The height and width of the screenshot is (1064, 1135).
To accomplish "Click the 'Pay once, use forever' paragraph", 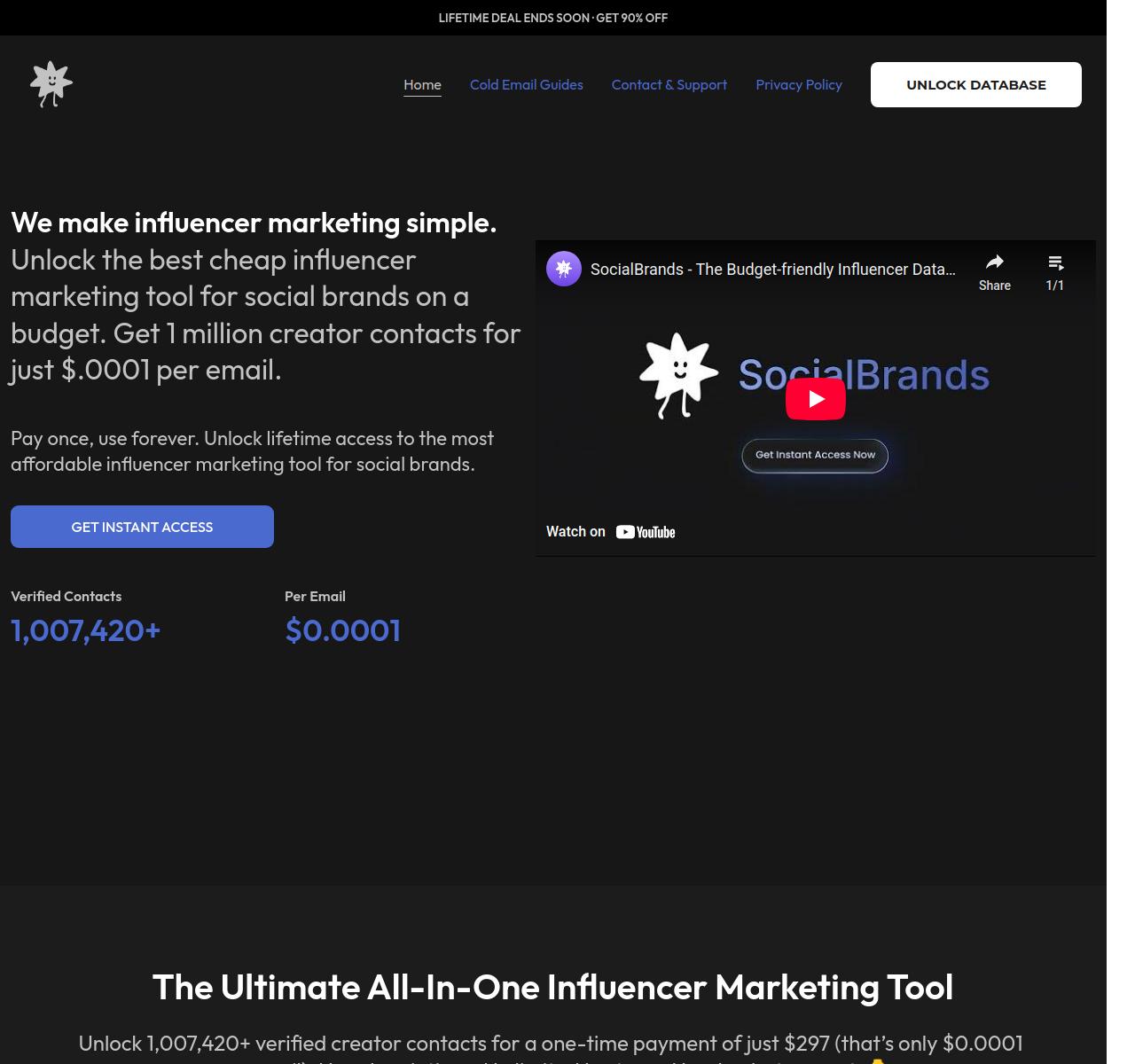I will (253, 450).
